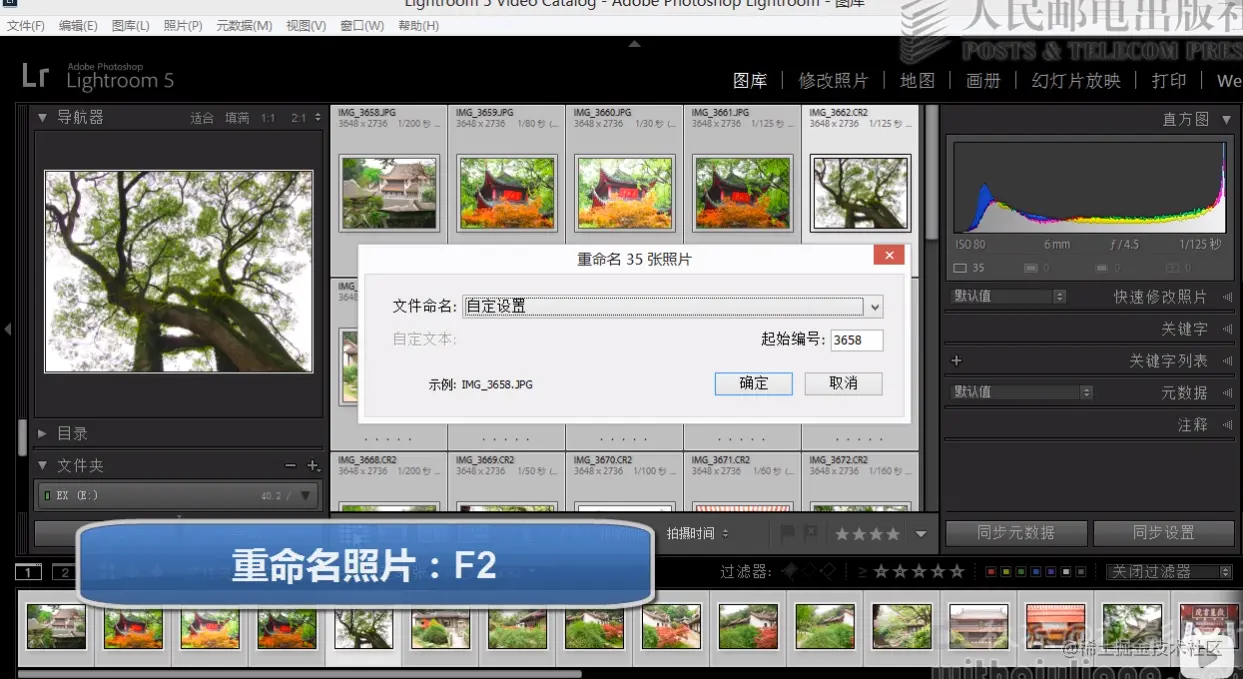The height and width of the screenshot is (679, 1243).
Task: Open the toolbar options triangle menu
Action: (x=921, y=534)
